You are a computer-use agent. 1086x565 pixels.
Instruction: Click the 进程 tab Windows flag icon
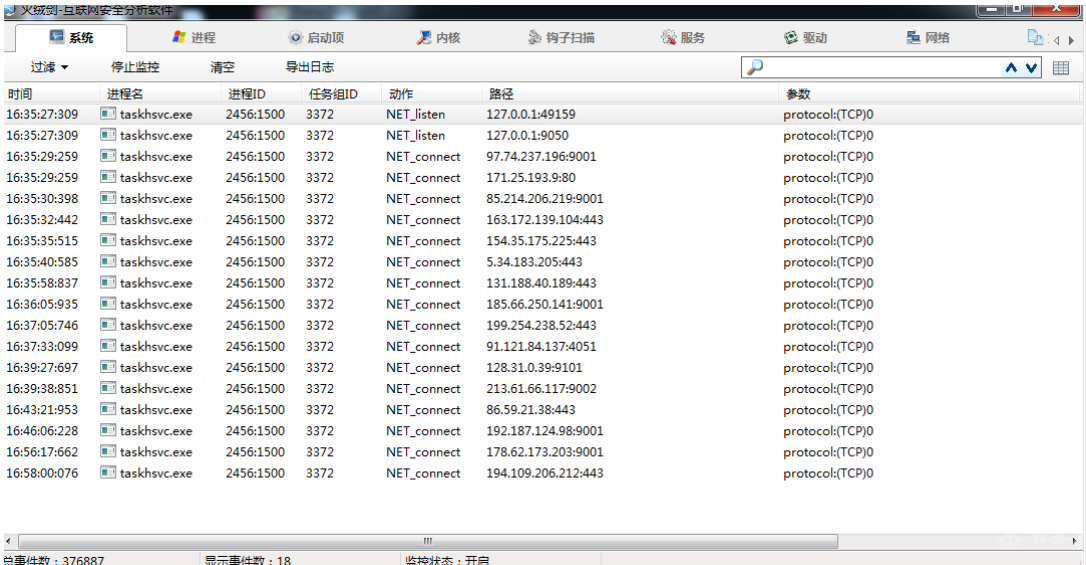179,37
